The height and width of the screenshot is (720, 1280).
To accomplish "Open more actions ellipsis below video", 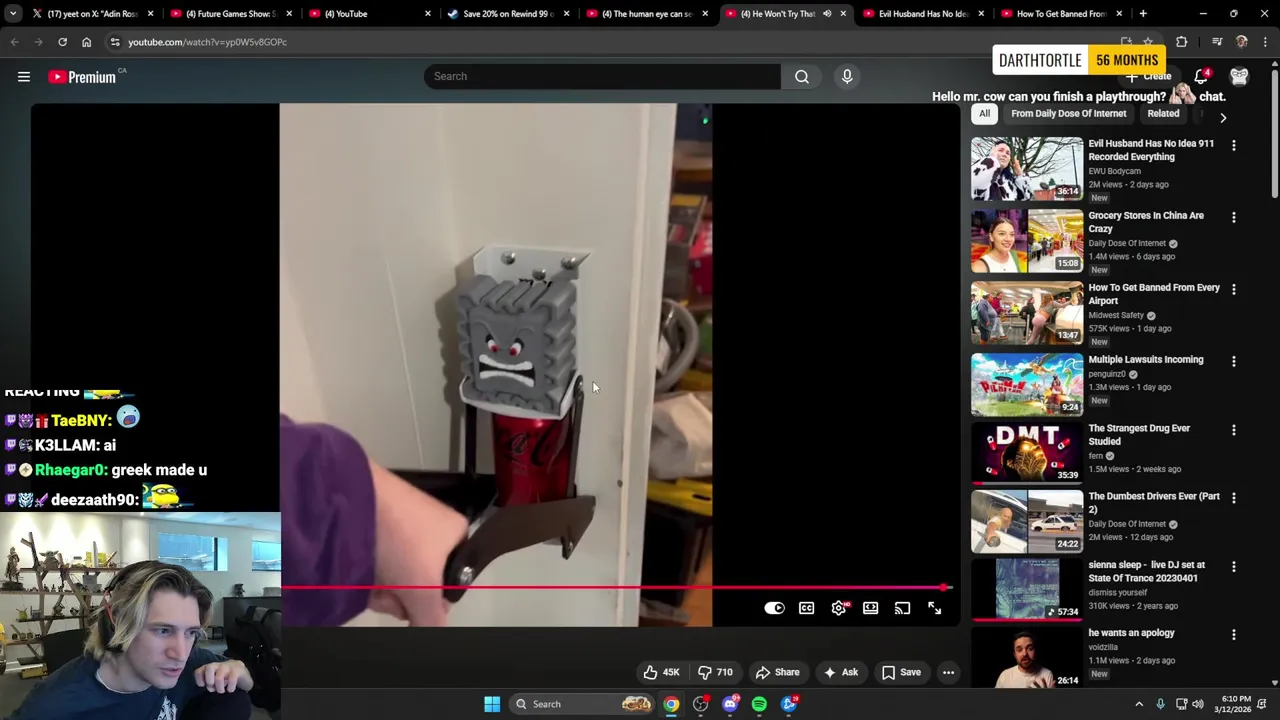I will pyautogui.click(x=948, y=672).
